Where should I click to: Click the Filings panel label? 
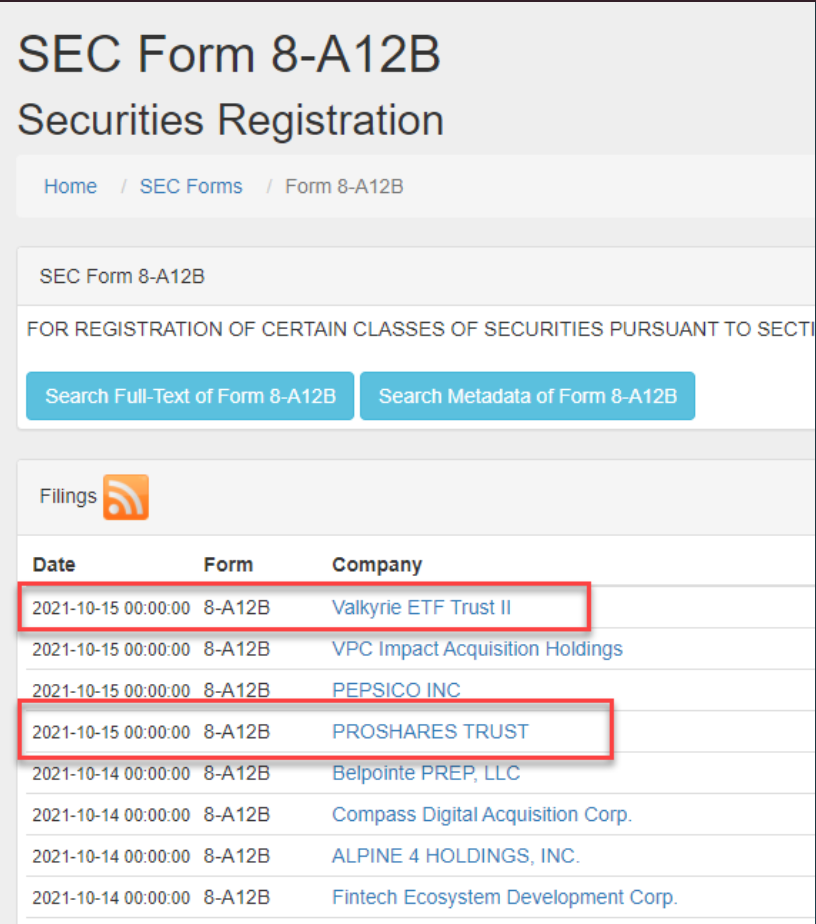[68, 496]
